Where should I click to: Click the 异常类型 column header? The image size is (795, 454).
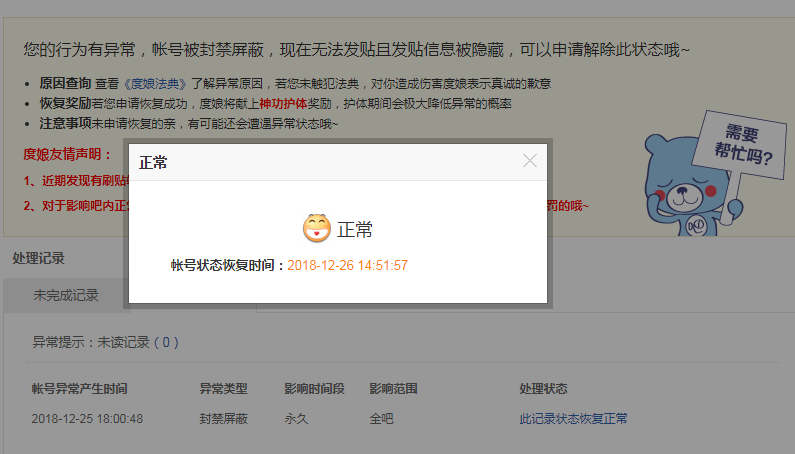(223, 388)
